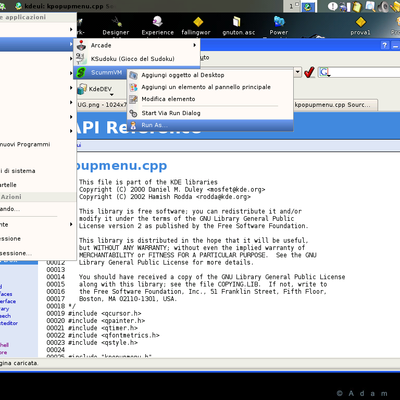400x400 pixels.
Task: Expand the 'nte' submenu entry
Action: [37, 224]
